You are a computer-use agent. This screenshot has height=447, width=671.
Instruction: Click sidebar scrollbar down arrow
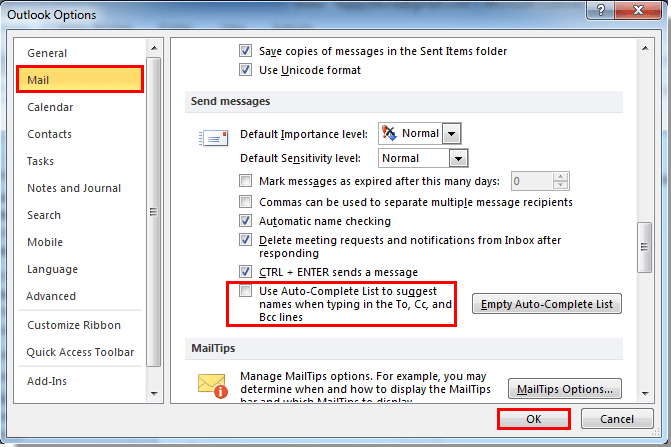[154, 394]
